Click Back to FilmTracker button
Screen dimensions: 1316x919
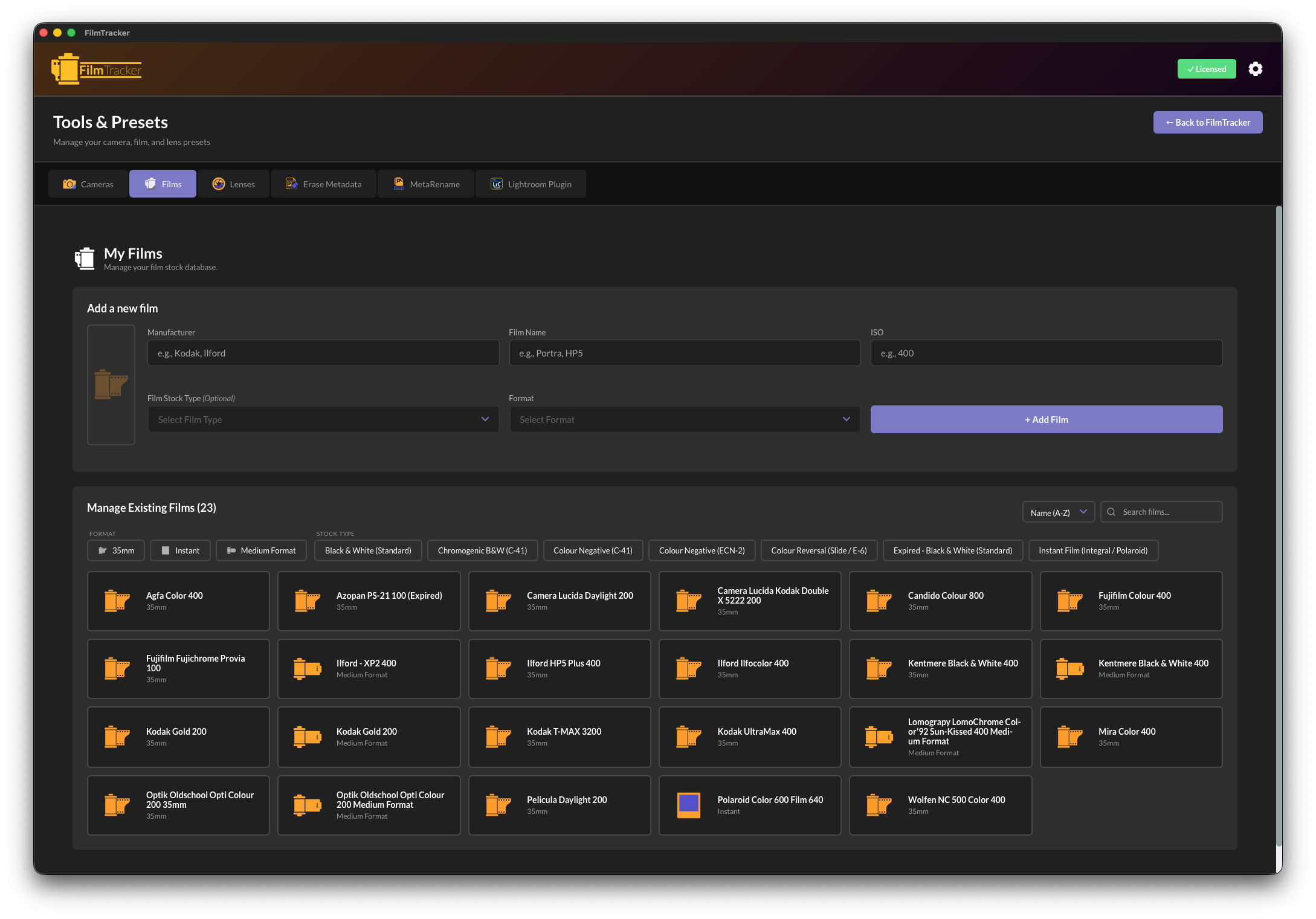(x=1207, y=122)
